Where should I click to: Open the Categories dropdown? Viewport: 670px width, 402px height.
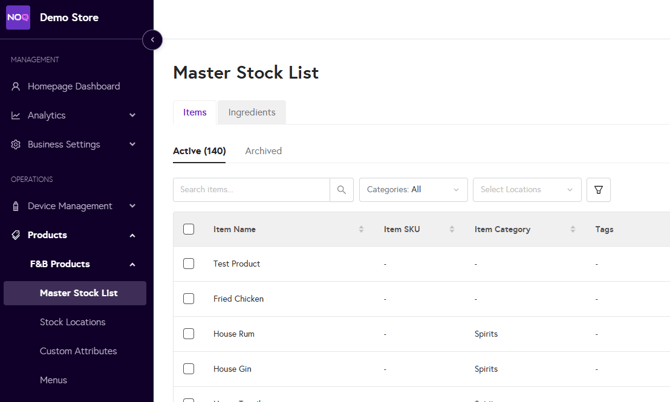click(413, 190)
